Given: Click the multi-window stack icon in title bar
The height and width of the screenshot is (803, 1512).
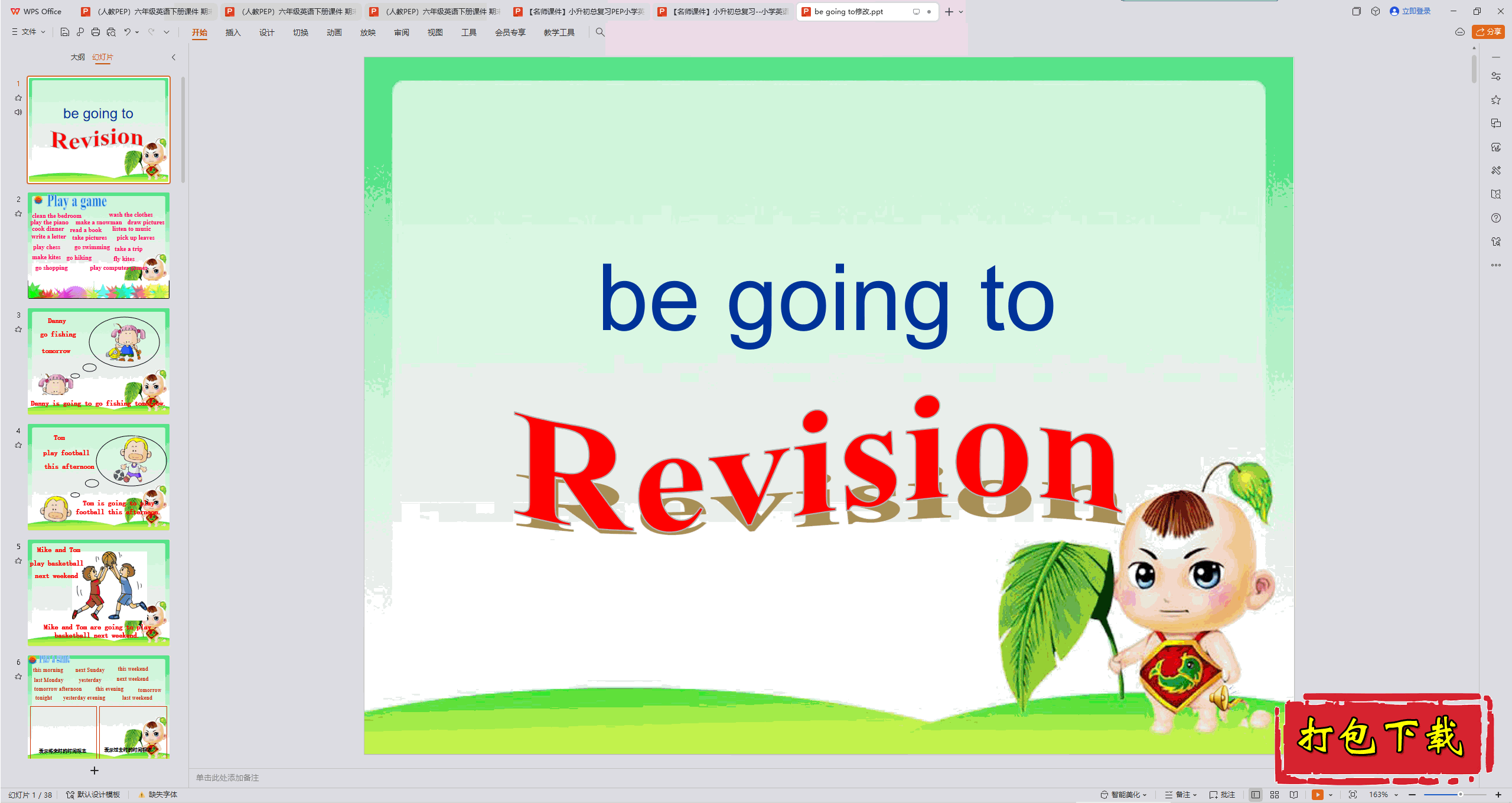Looking at the screenshot, I should coord(1356,11).
